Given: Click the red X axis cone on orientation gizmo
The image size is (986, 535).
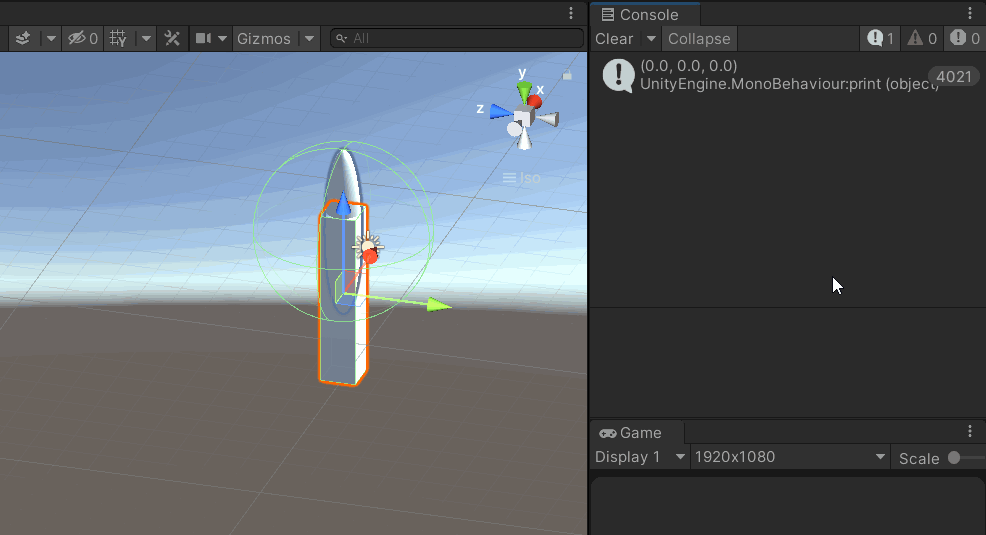Looking at the screenshot, I should point(535,101).
